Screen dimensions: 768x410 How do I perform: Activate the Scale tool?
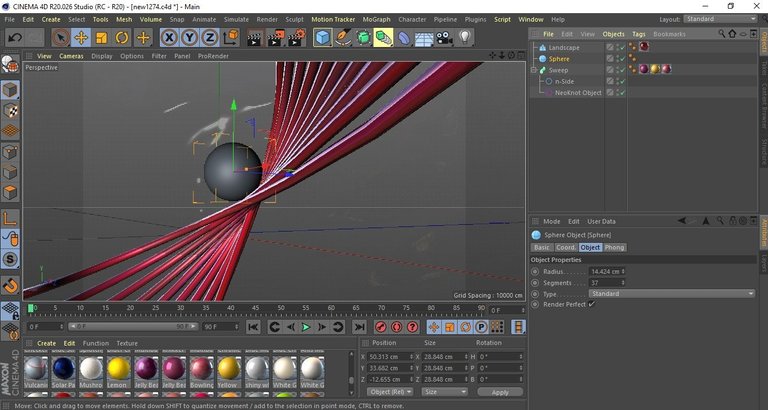[101, 38]
